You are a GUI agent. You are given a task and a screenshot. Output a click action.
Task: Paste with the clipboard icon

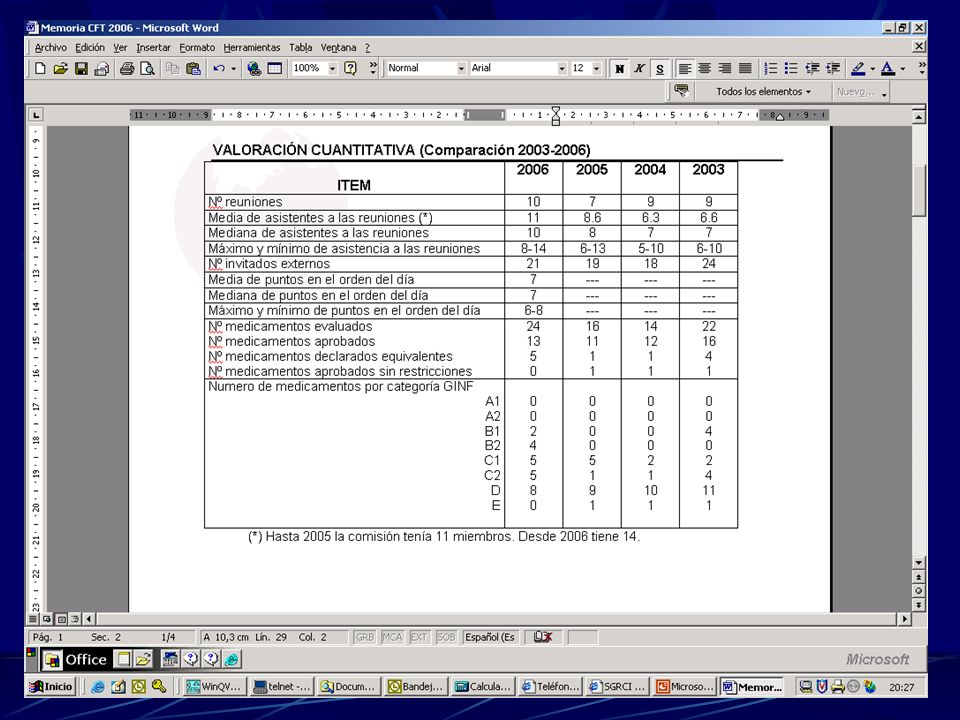[x=193, y=69]
